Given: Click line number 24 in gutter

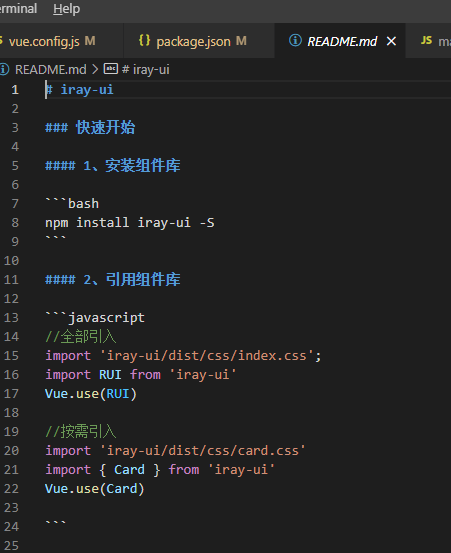Looking at the screenshot, I should [x=11, y=527].
